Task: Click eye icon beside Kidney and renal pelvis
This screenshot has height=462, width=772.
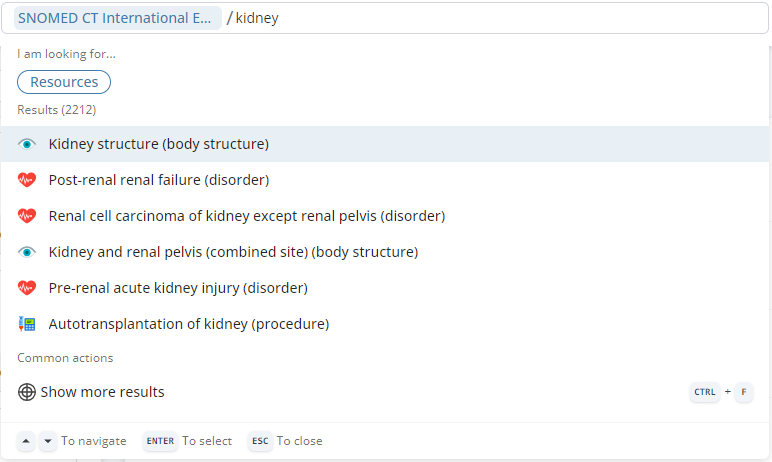Action: [x=27, y=252]
